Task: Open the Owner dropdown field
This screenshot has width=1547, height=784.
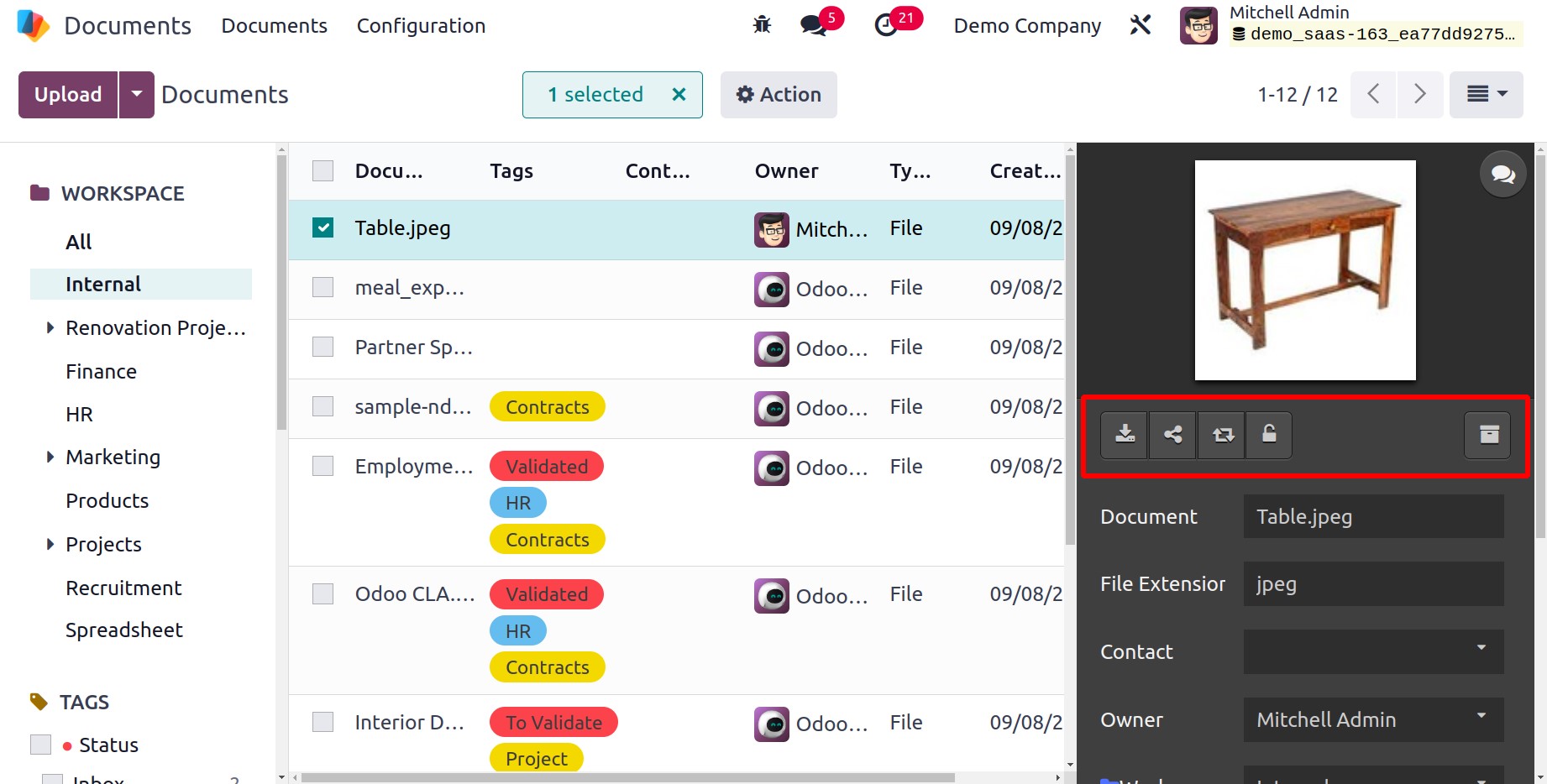Action: [x=1373, y=719]
